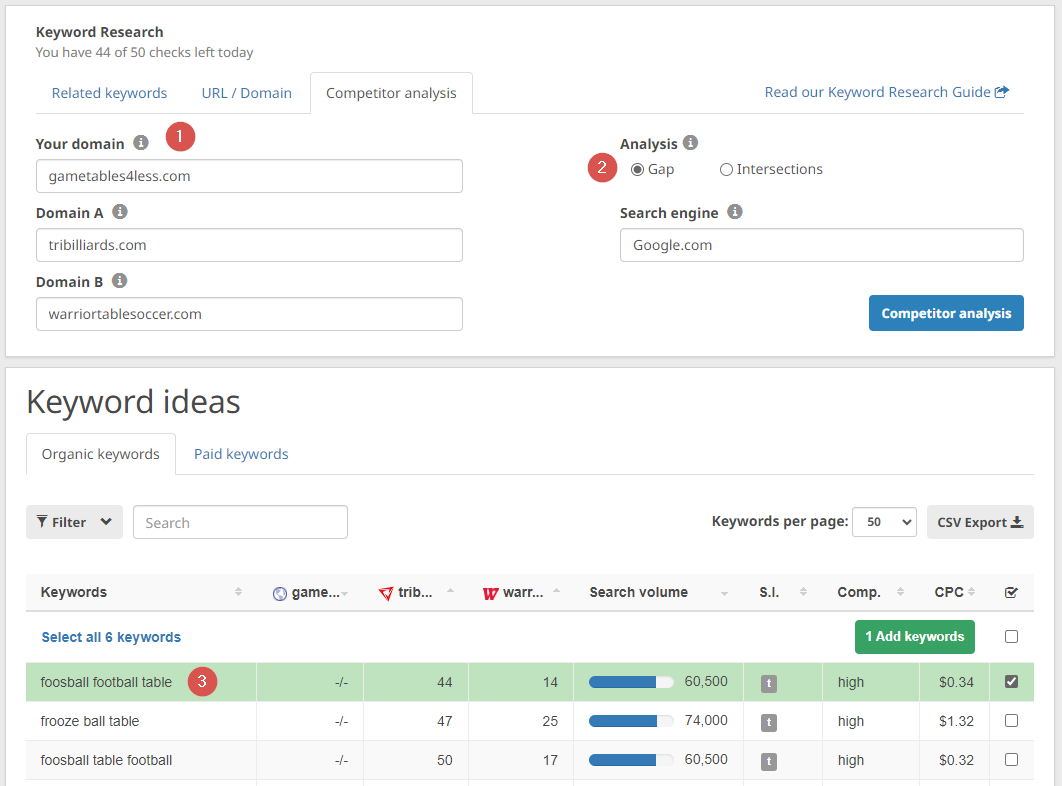
Task: Switch to Related keywords tab
Action: pos(109,93)
